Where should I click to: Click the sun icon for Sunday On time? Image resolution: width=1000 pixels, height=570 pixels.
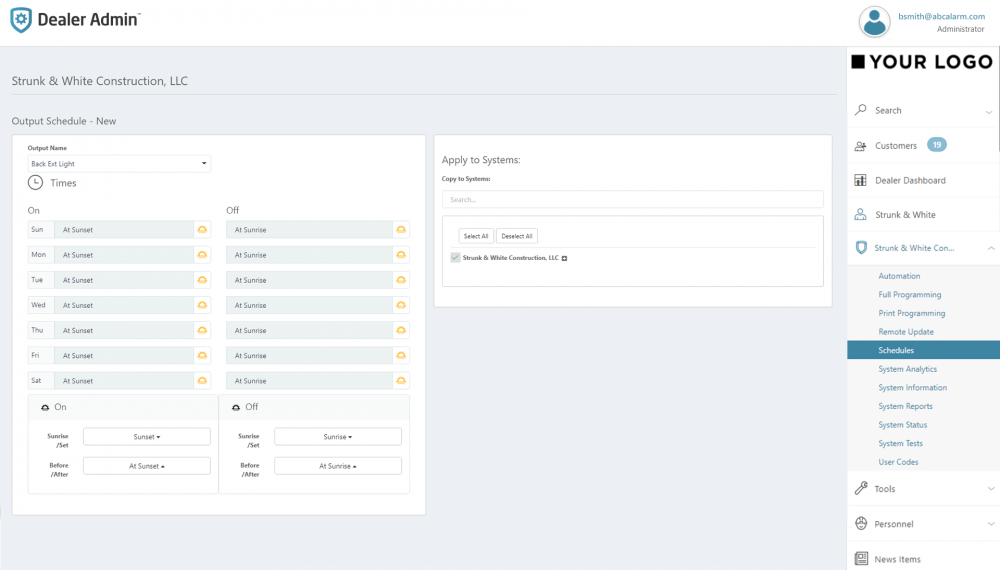(x=202, y=230)
